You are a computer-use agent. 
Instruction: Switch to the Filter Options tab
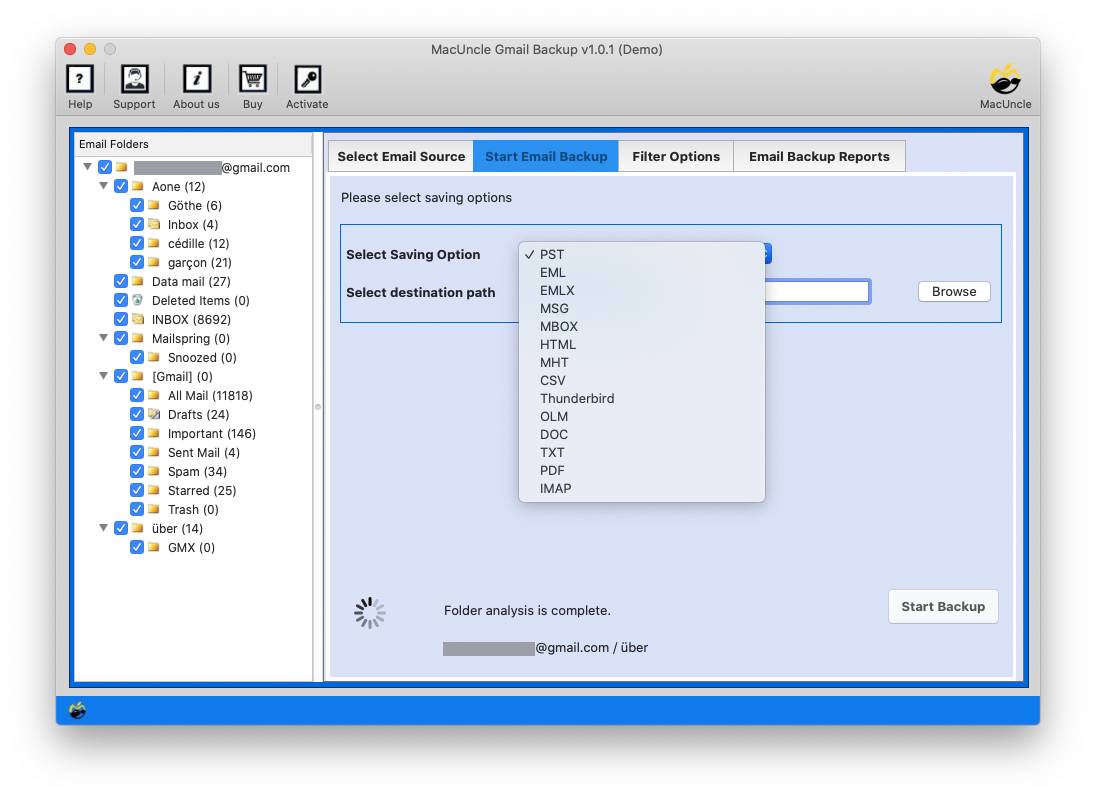click(676, 156)
